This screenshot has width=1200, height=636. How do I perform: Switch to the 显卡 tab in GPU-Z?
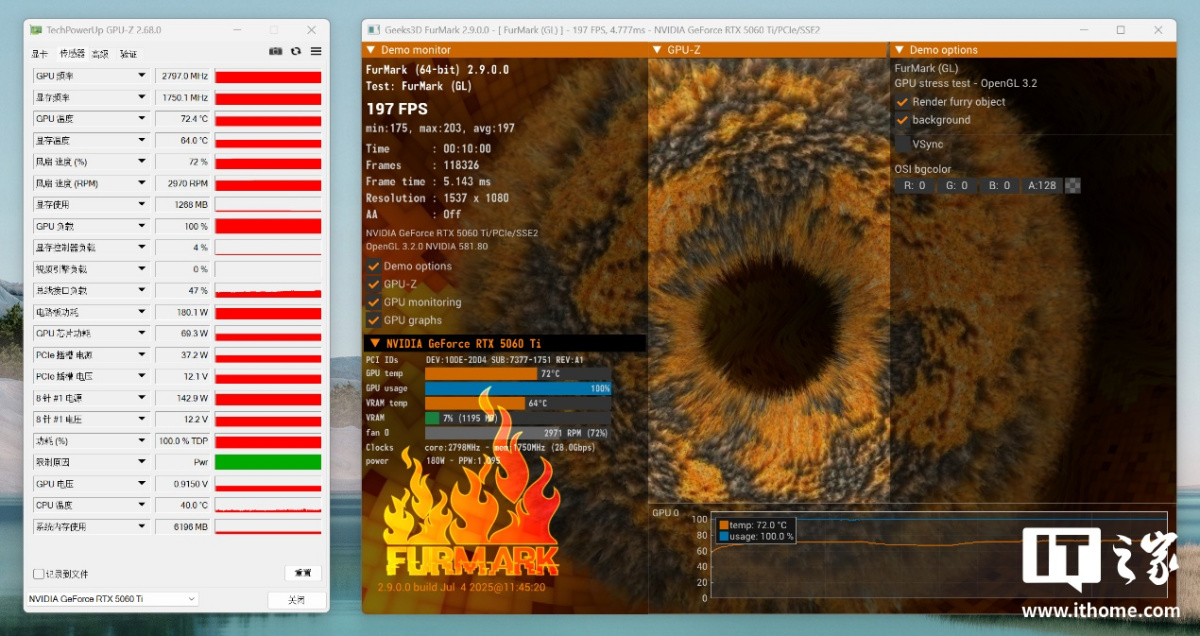40,54
